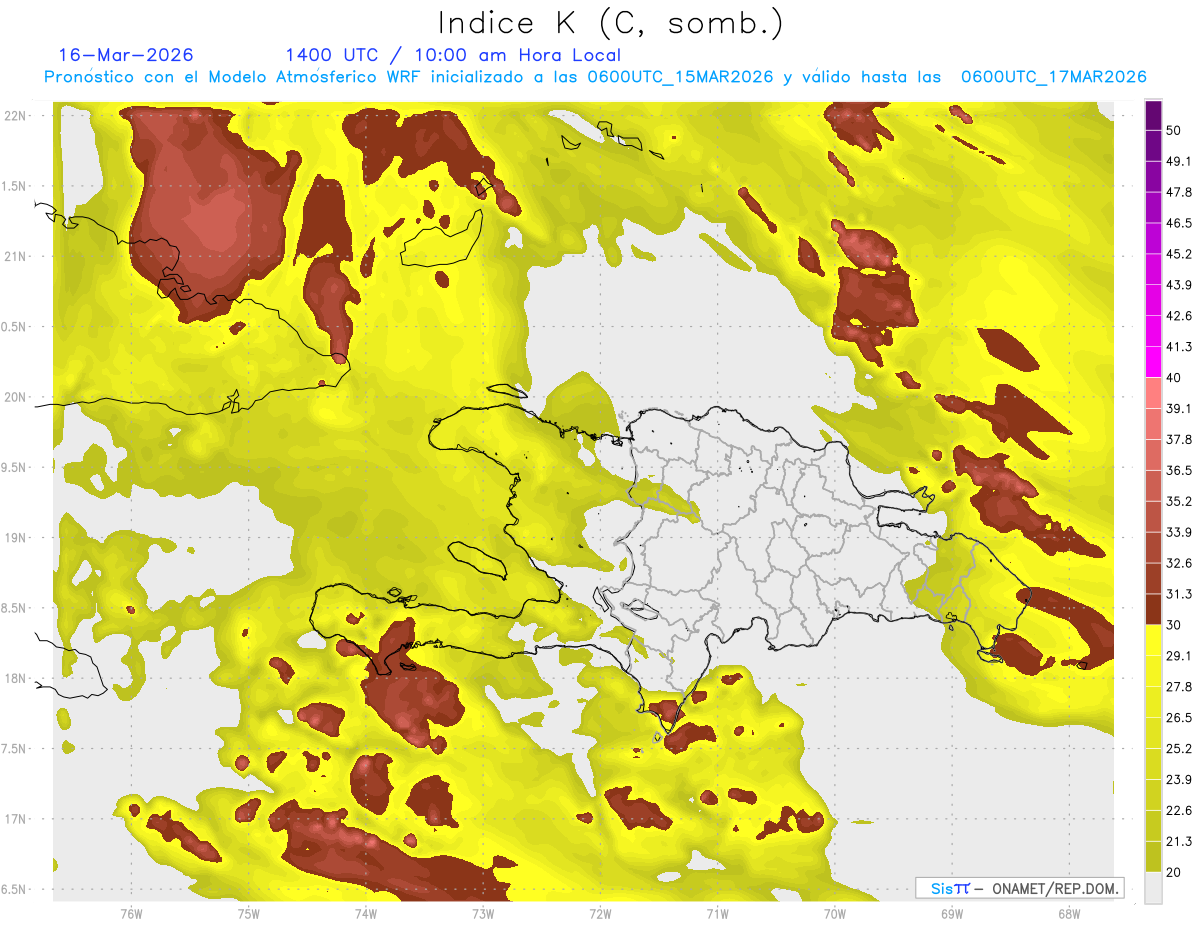Click the "30" value on the color scale

pos(1175,625)
